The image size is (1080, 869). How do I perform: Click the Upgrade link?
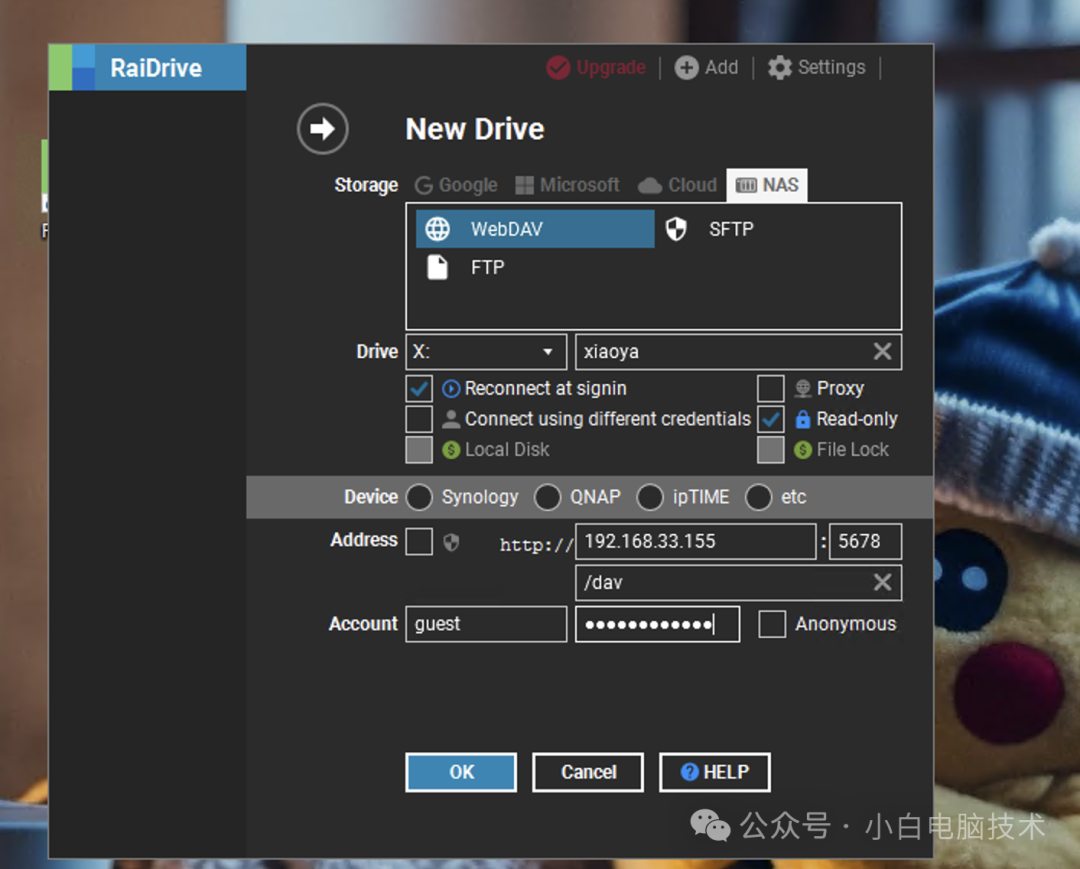[611, 67]
